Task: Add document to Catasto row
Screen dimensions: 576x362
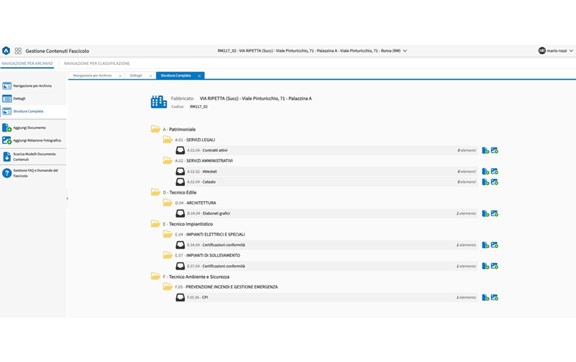Action: pyautogui.click(x=485, y=182)
